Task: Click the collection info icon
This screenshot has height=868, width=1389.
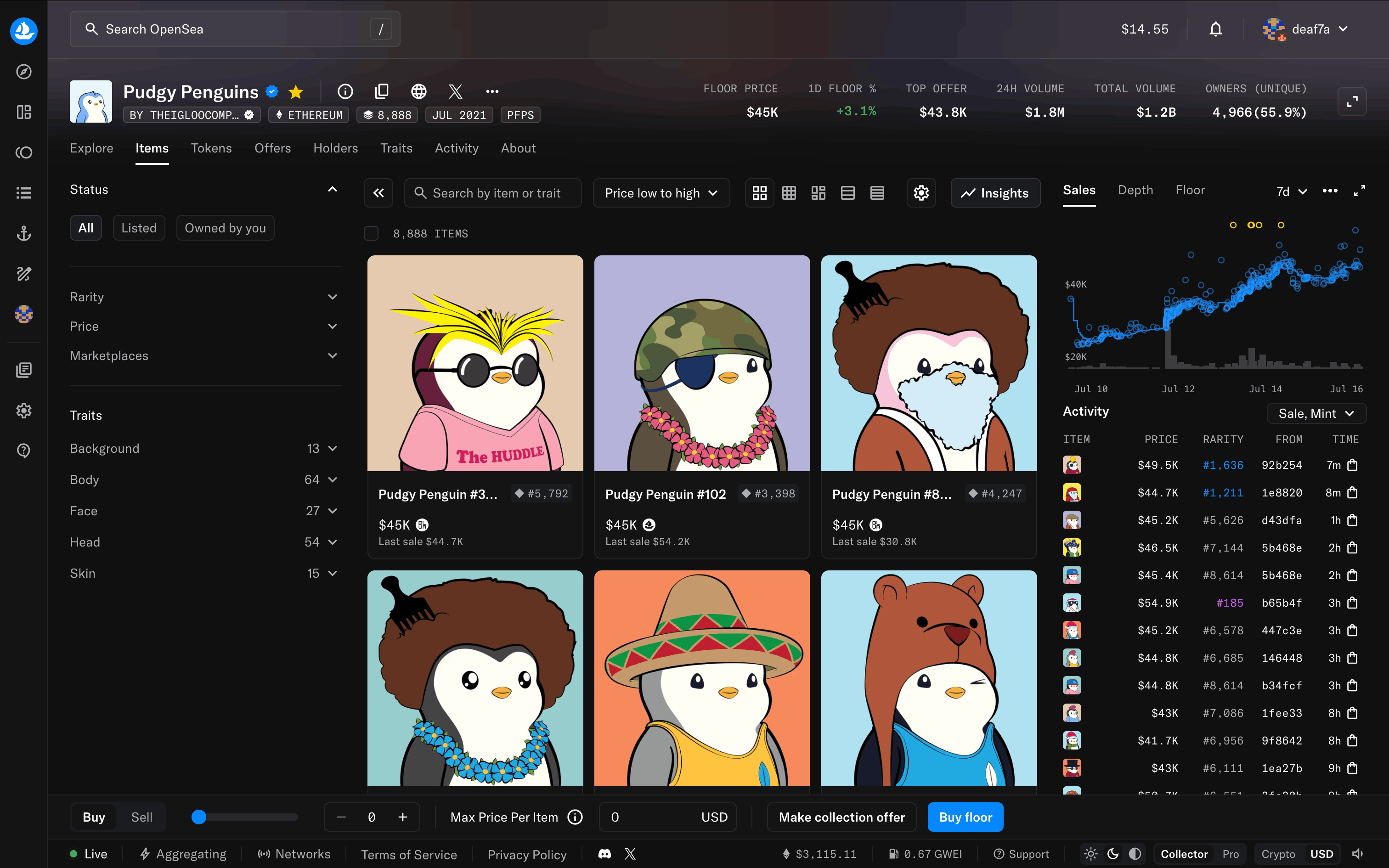Action: (x=345, y=91)
